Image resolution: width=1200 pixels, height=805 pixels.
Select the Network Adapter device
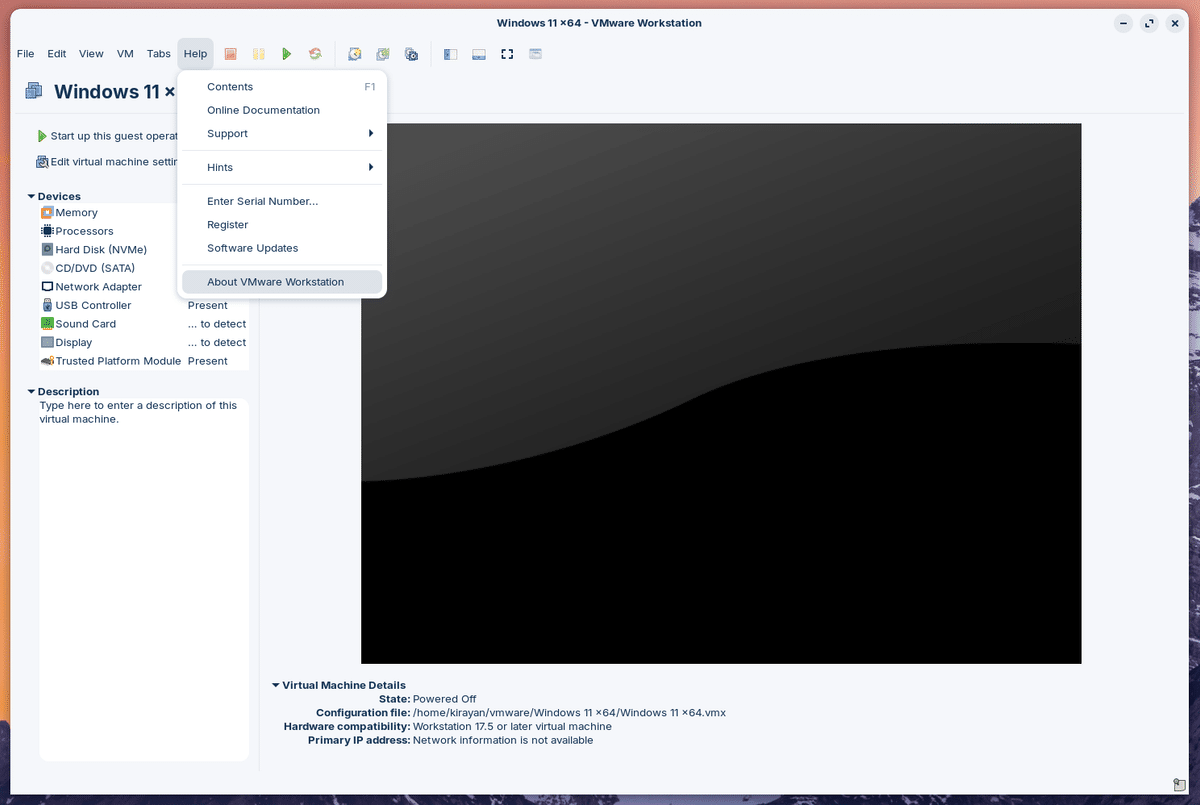(x=144, y=287)
